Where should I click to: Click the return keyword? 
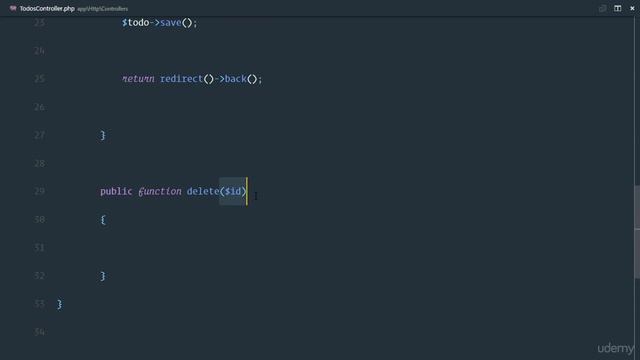[x=138, y=79]
